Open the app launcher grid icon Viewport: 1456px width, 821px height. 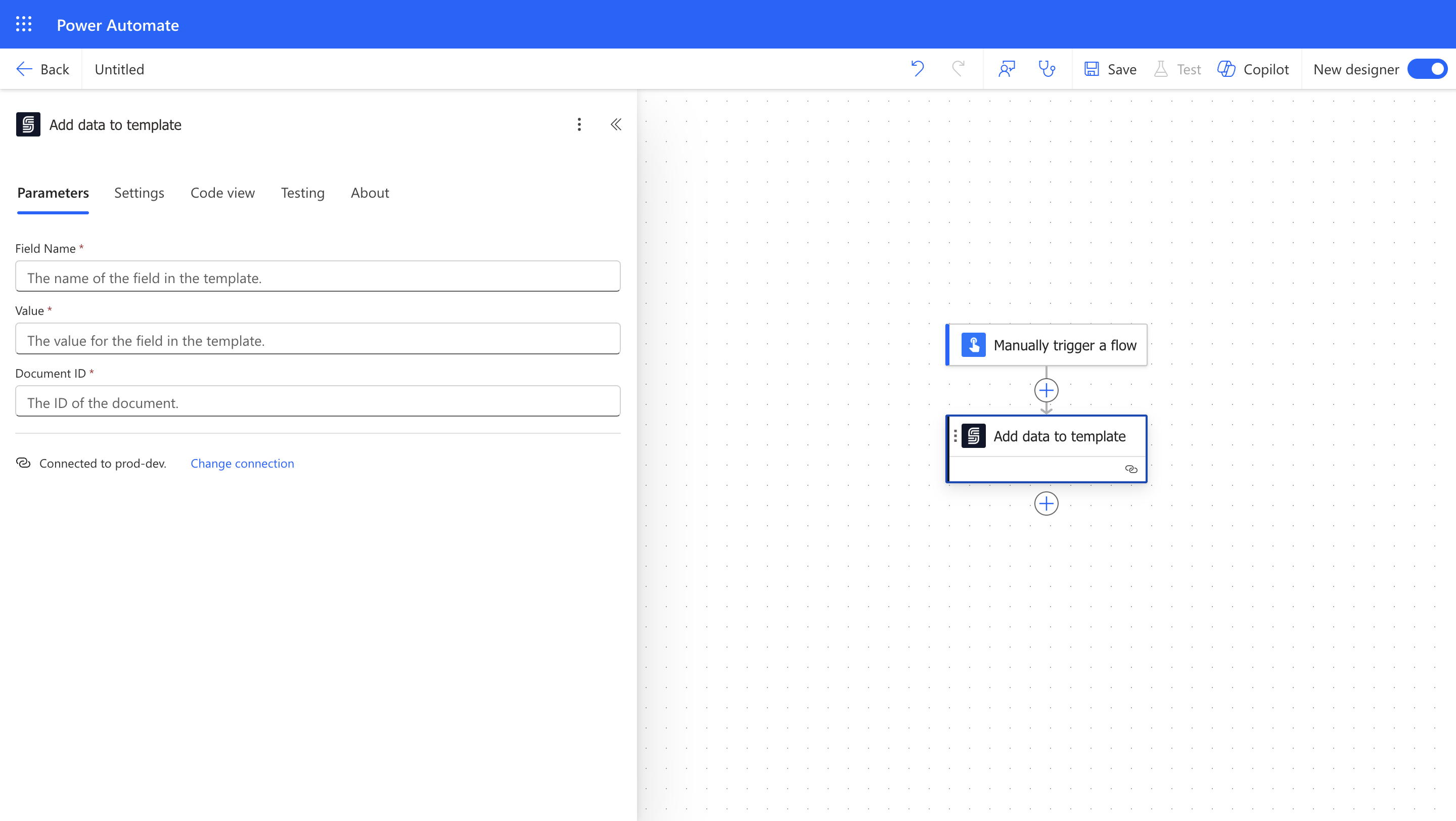point(24,24)
